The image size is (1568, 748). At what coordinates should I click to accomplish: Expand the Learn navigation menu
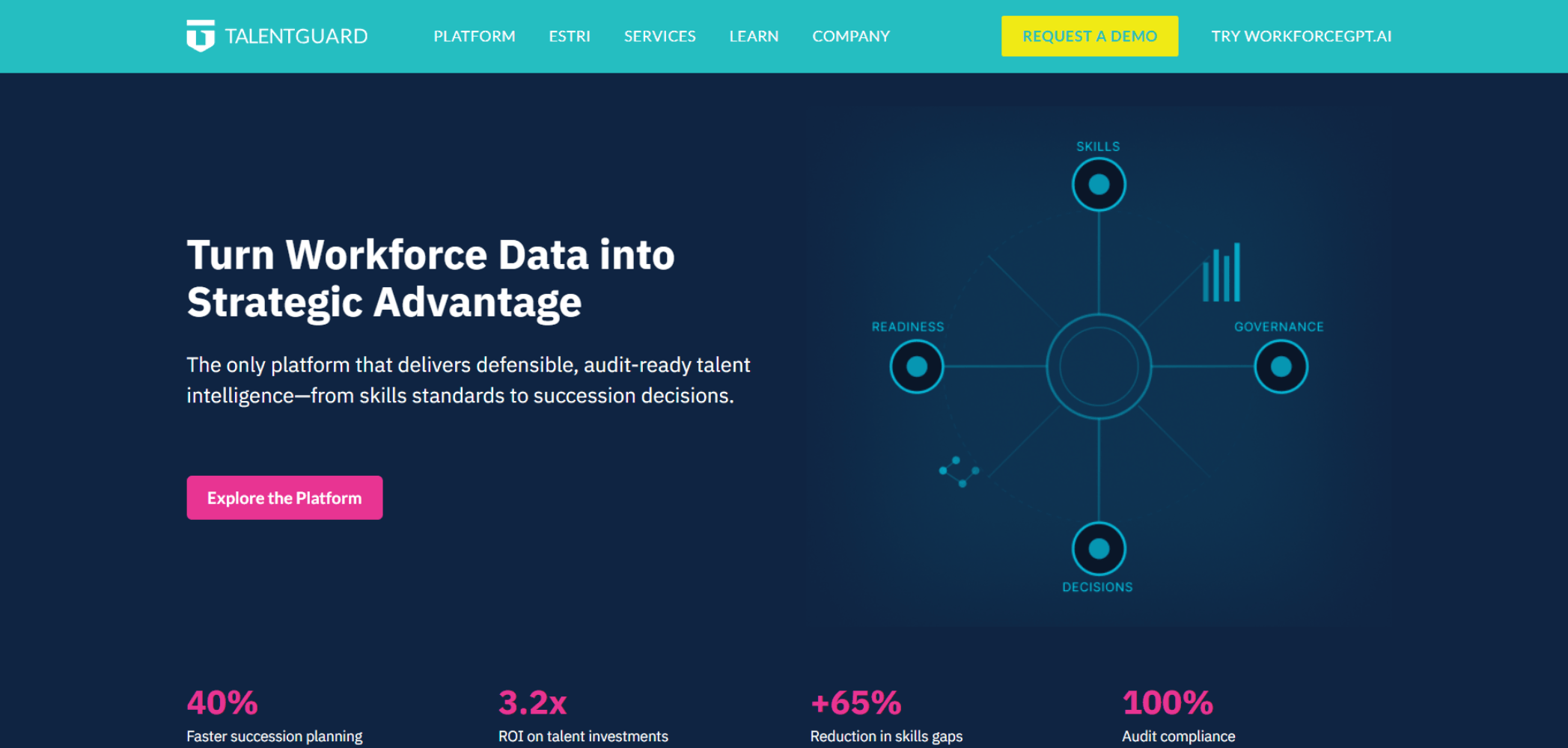click(754, 36)
